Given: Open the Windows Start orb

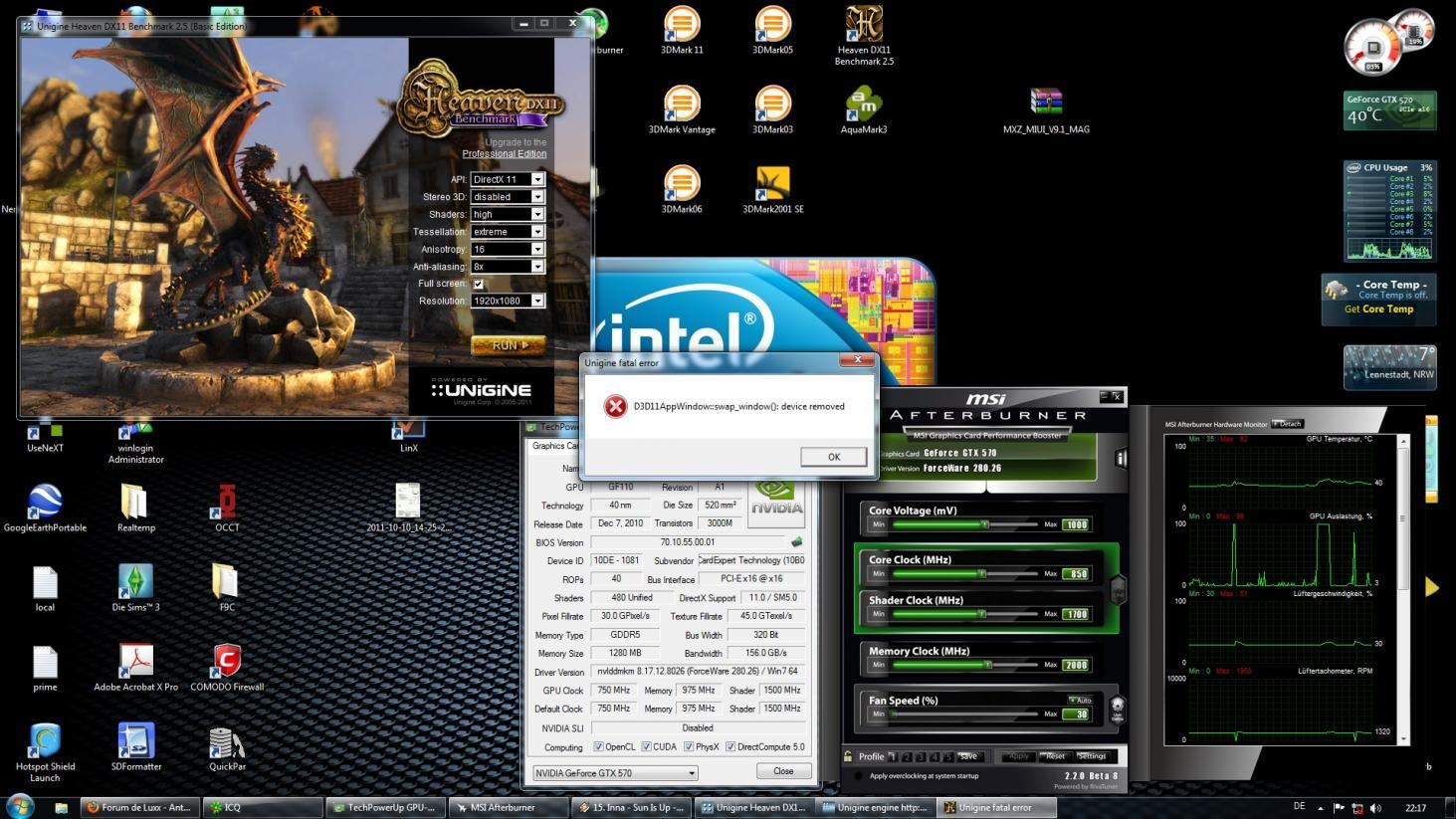Looking at the screenshot, I should [x=20, y=805].
